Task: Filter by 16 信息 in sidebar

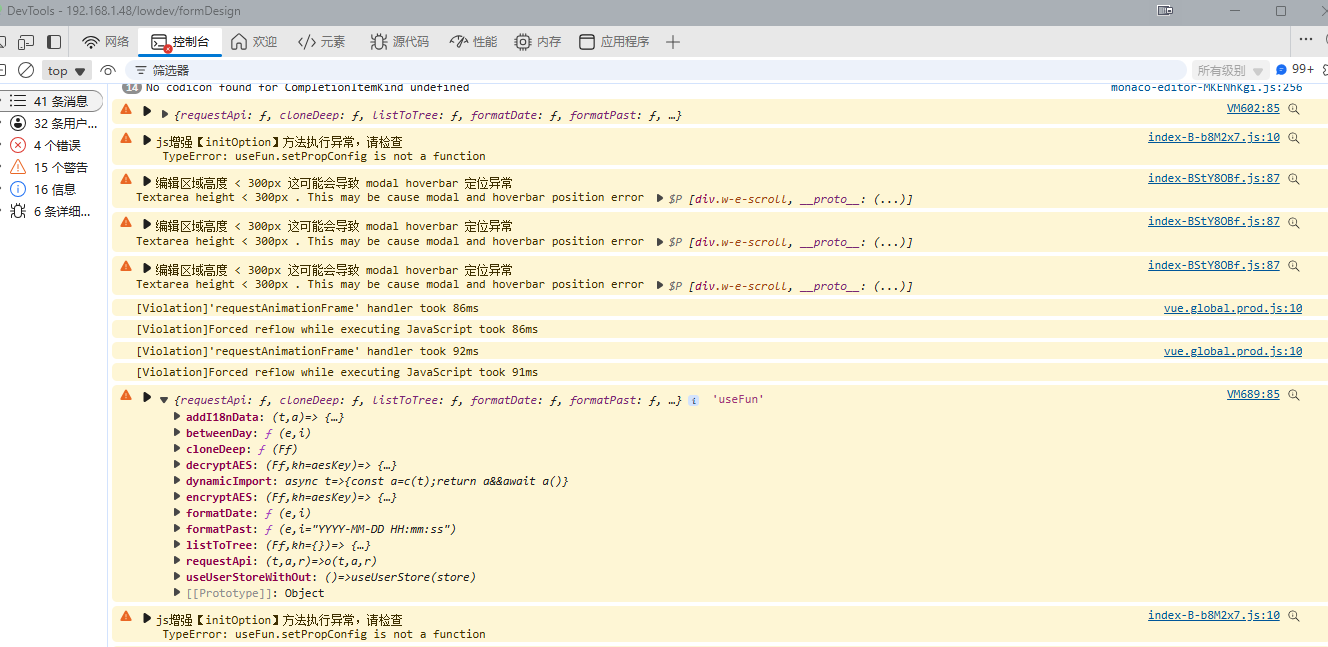Action: pyautogui.click(x=52, y=189)
